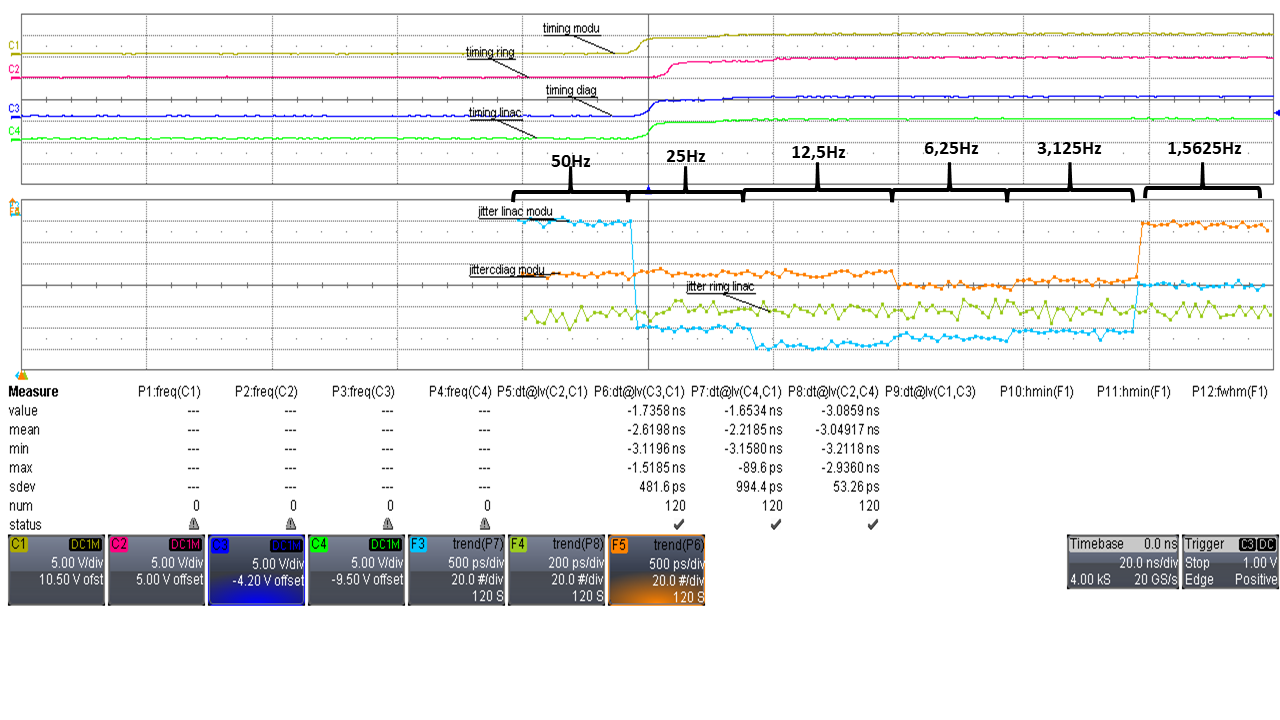Click the P6 status checkmark icon
Viewport: 1280px width, 720px height.
point(679,523)
